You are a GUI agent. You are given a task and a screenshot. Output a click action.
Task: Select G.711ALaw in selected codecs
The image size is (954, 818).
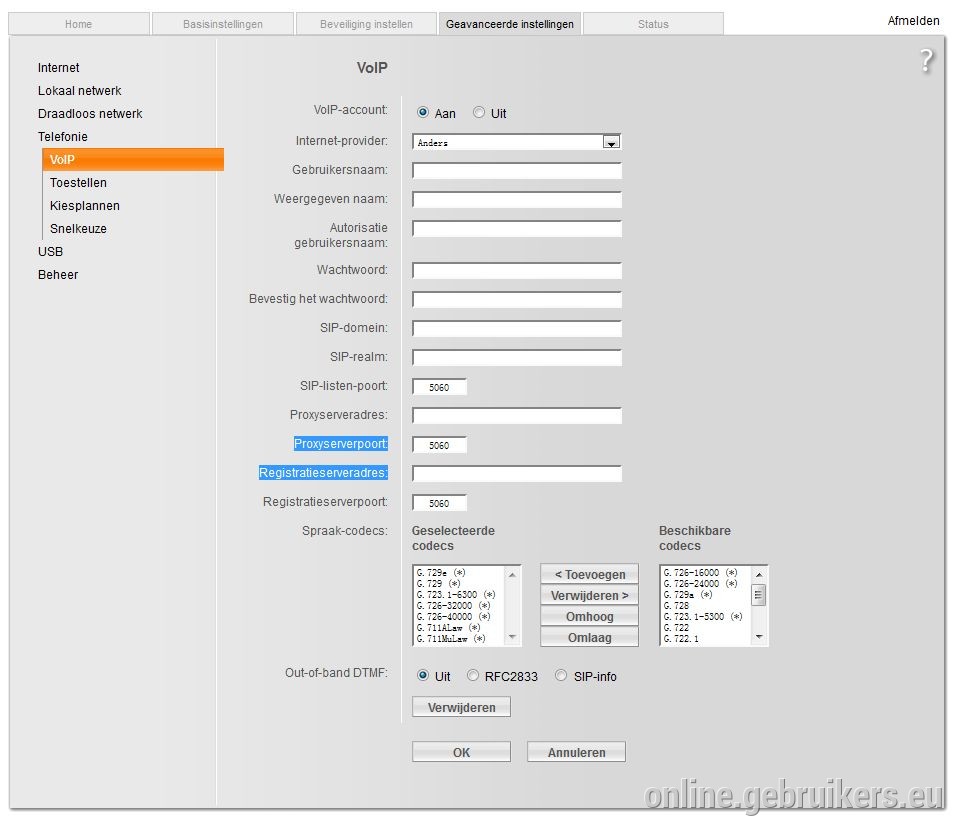coord(448,627)
